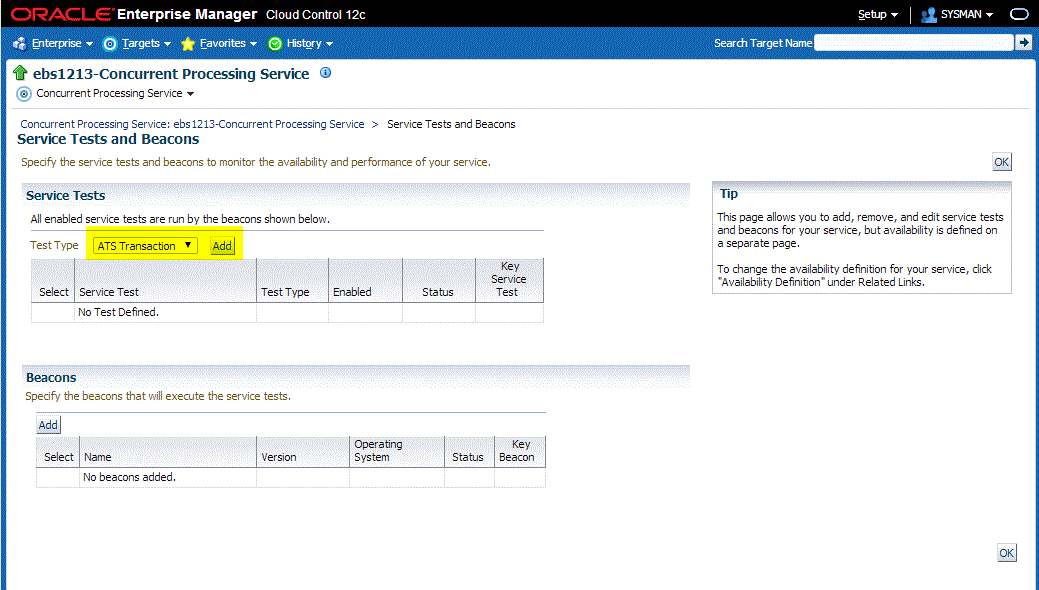The image size is (1039, 590).
Task: Expand the Concurrent Processing Service menu
Action: (115, 93)
